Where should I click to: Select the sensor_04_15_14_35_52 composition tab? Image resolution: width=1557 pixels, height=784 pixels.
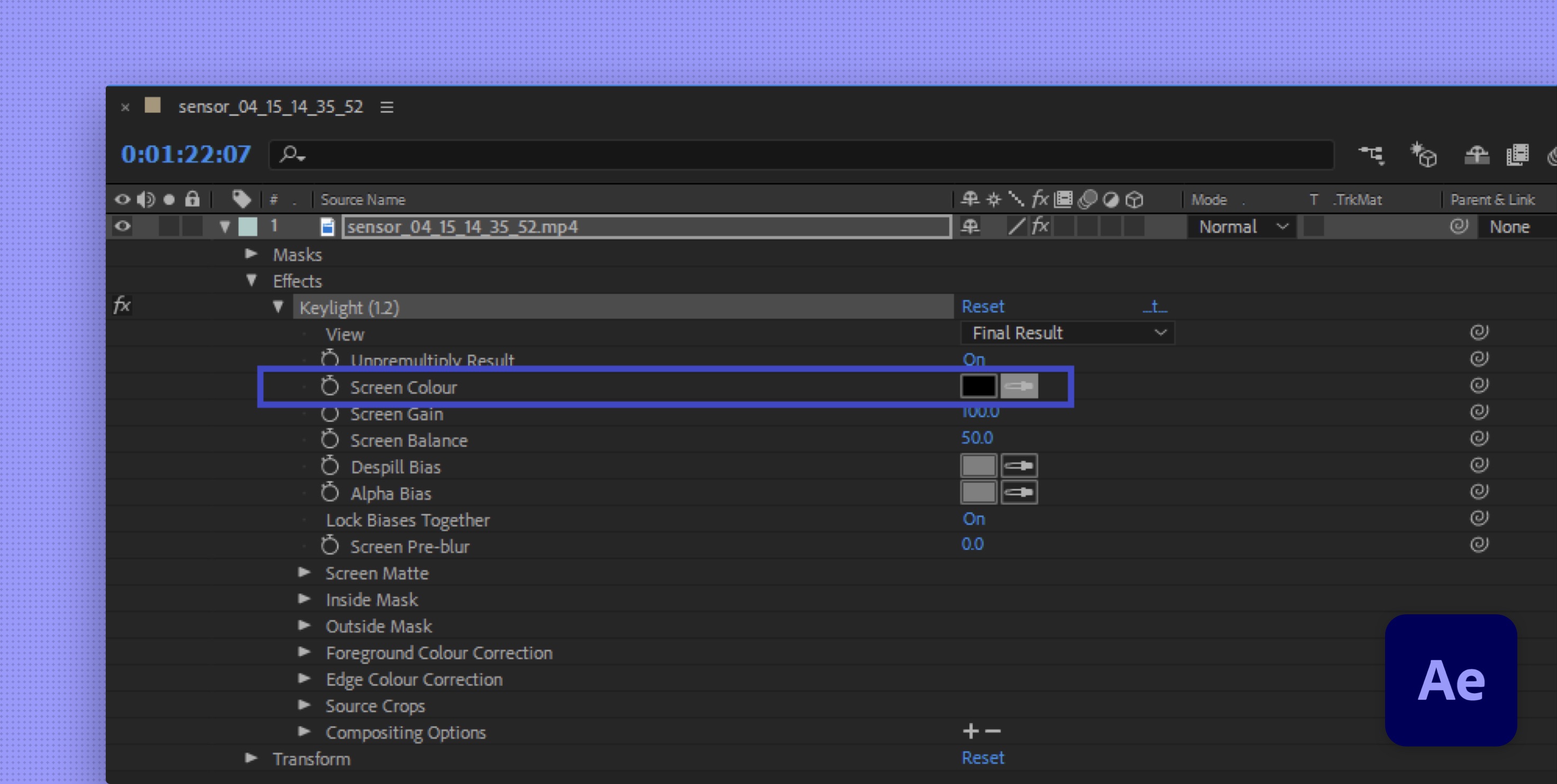coord(270,107)
